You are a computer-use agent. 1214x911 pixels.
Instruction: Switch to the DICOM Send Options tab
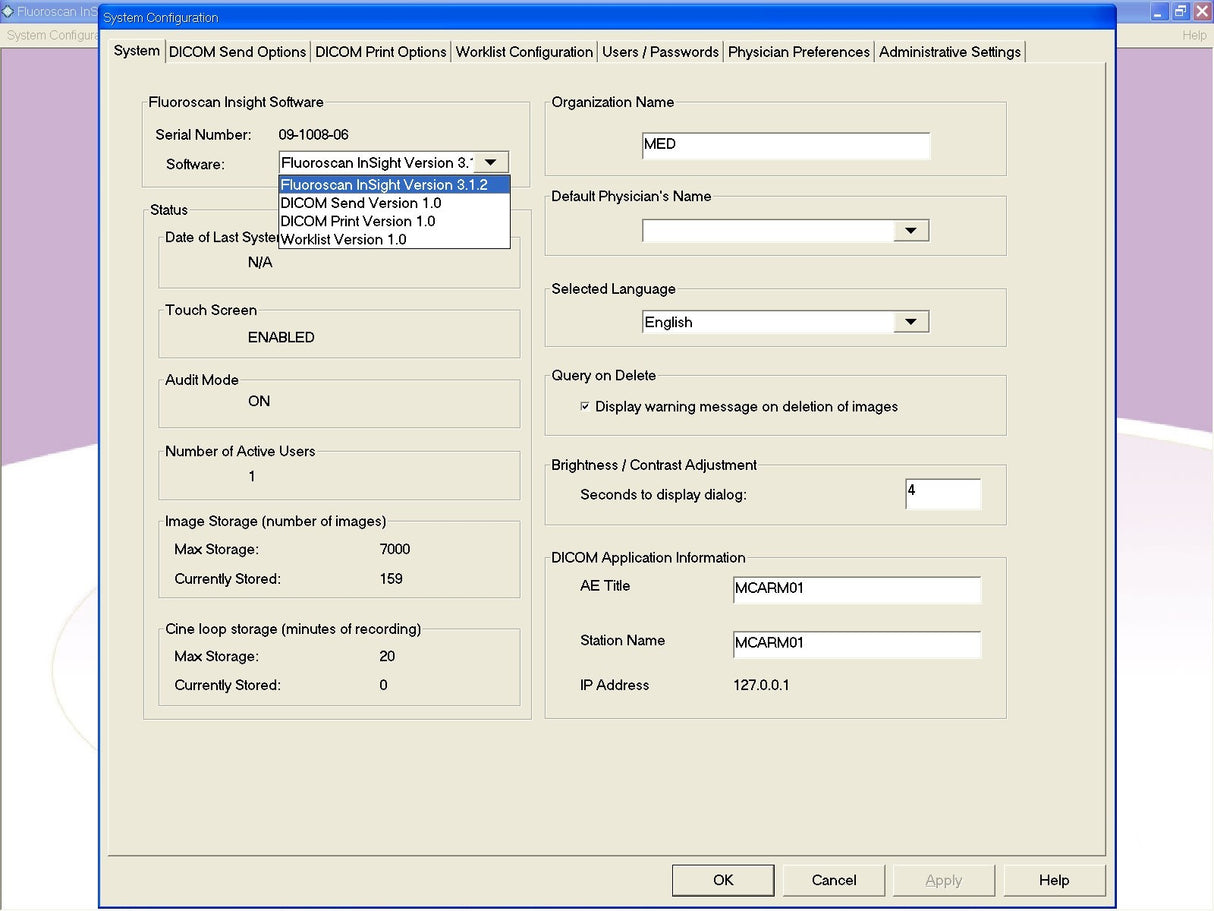[x=237, y=51]
